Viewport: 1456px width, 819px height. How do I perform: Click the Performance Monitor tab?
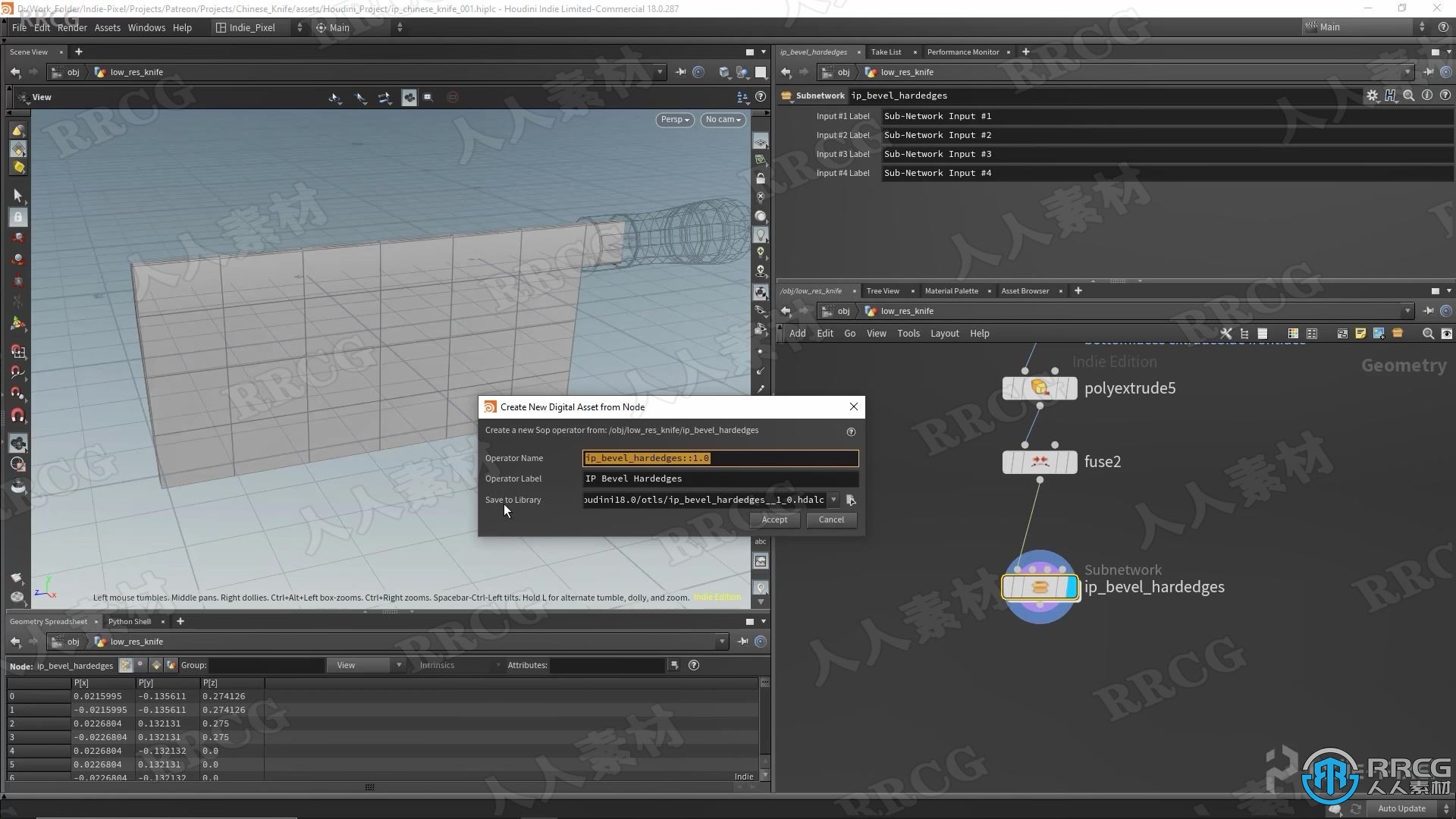tap(962, 52)
